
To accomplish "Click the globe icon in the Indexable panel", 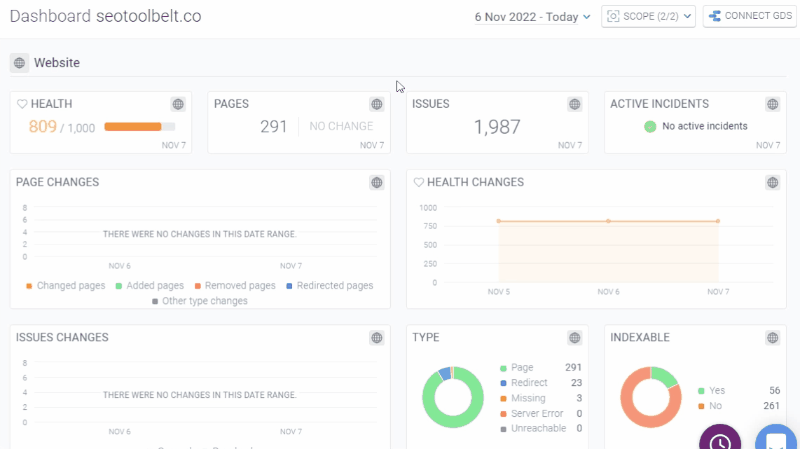I will coord(772,338).
